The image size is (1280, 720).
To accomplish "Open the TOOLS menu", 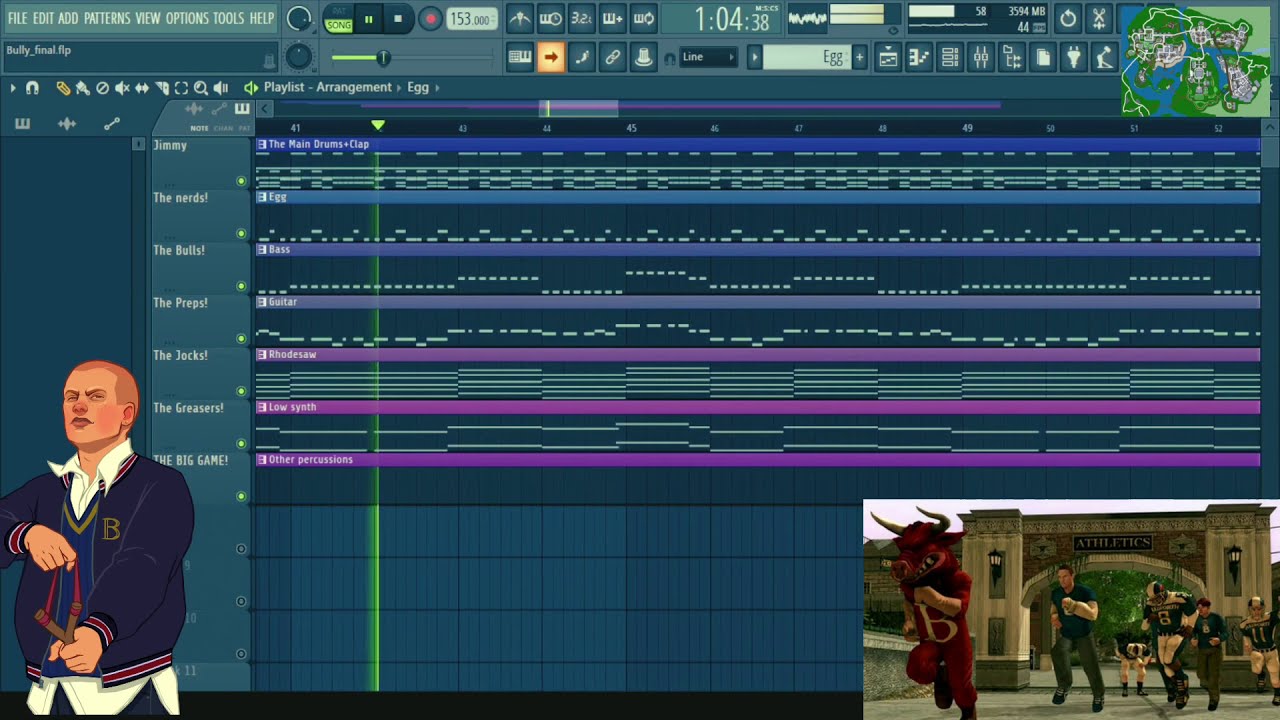I will coord(229,18).
